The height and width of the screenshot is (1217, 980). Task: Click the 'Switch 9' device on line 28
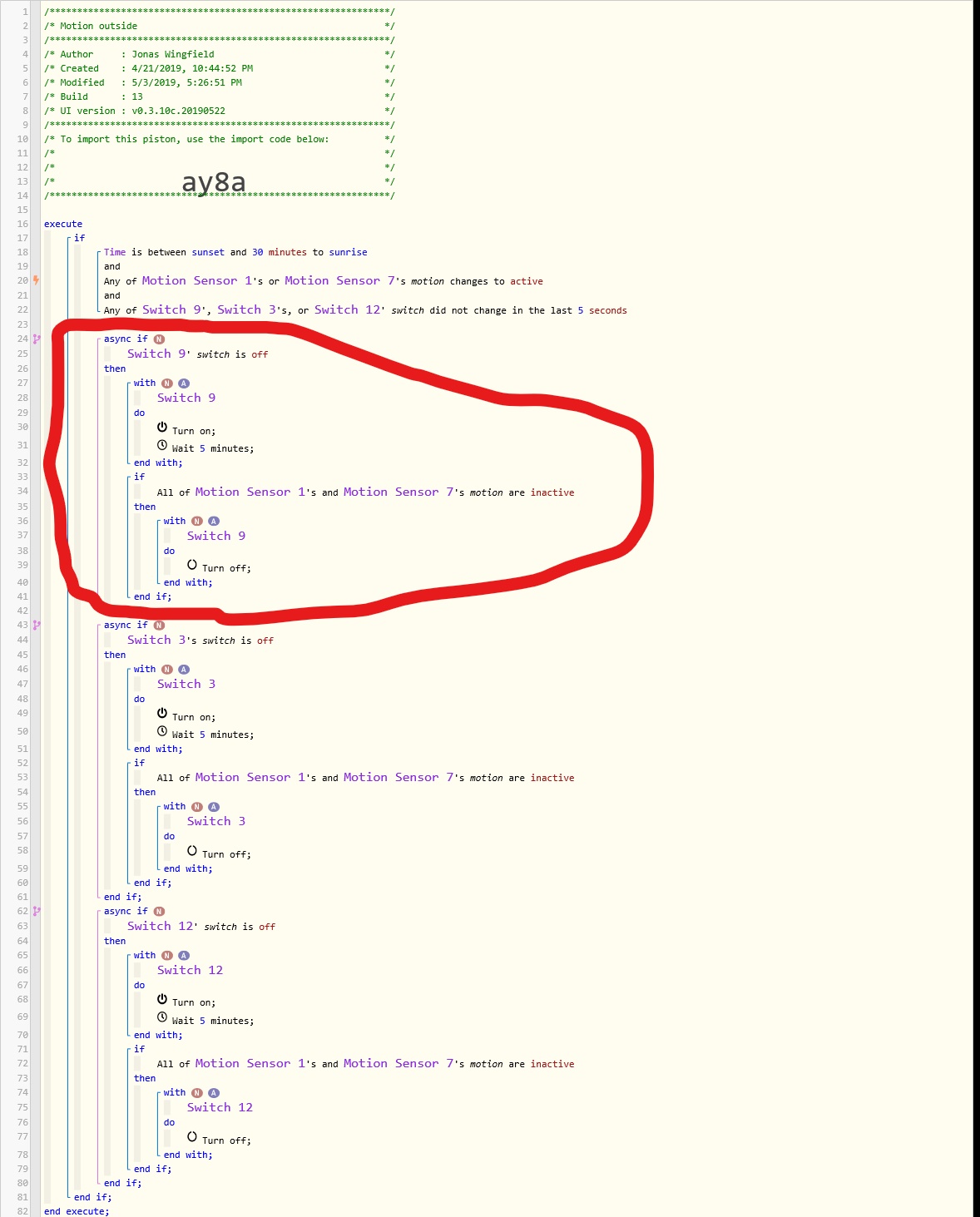pyautogui.click(x=186, y=398)
